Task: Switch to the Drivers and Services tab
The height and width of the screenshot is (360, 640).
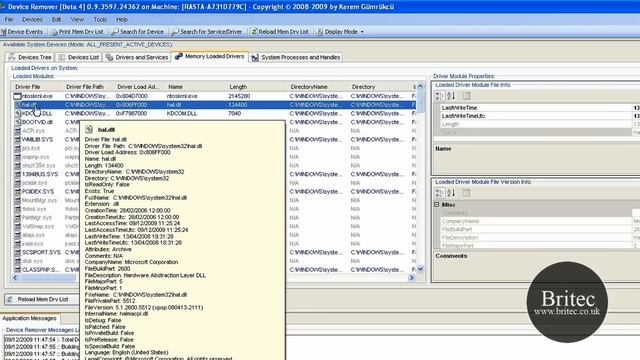Action: [x=137, y=57]
